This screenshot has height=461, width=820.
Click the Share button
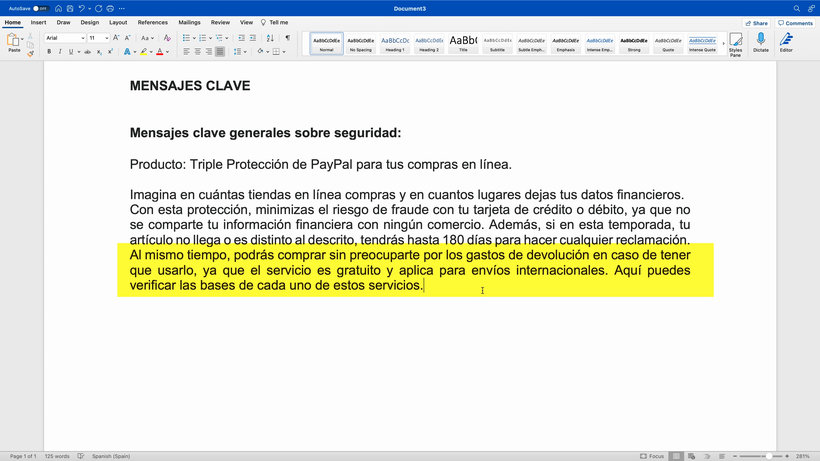pos(757,23)
